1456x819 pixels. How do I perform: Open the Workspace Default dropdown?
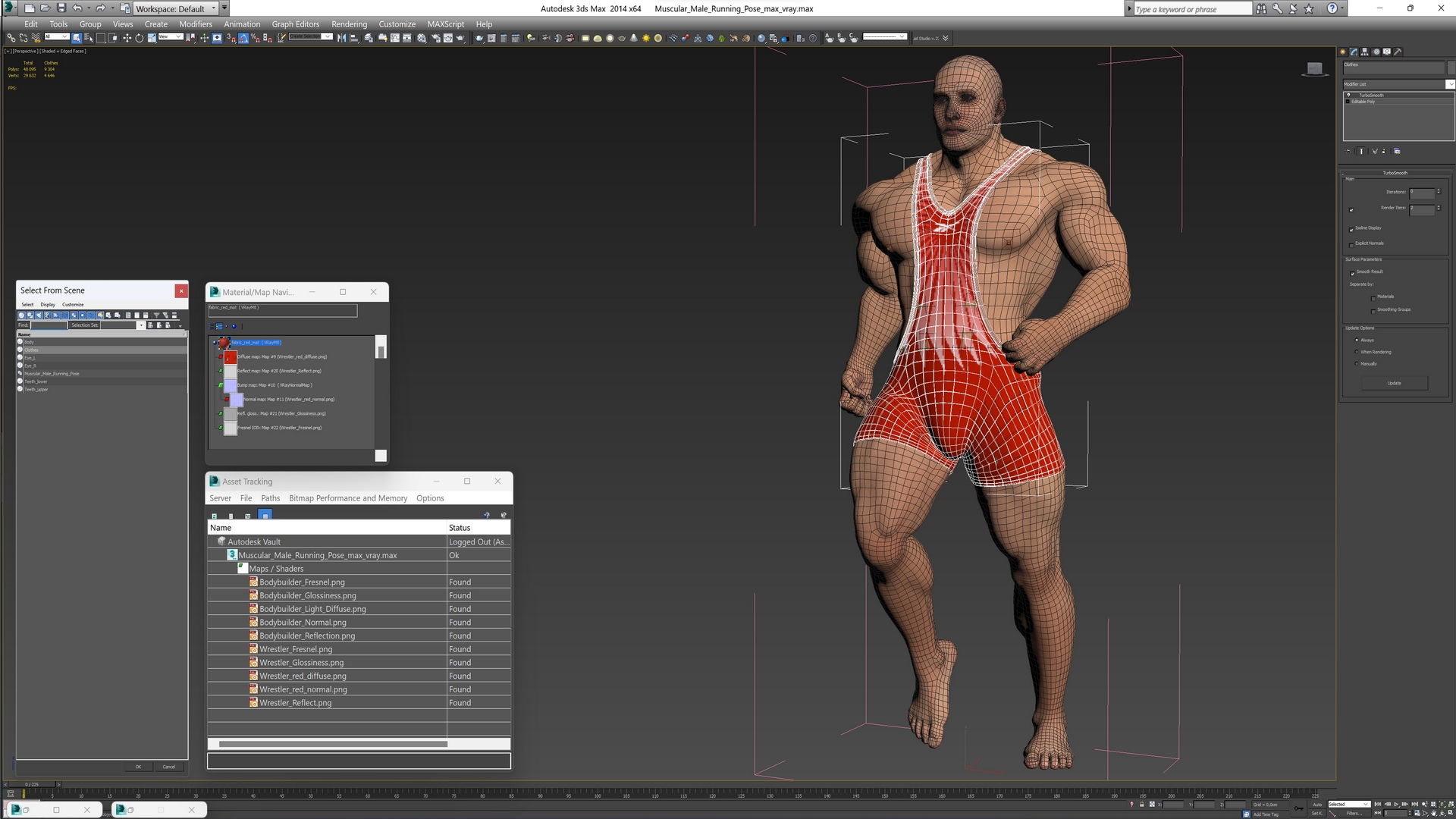coord(176,8)
